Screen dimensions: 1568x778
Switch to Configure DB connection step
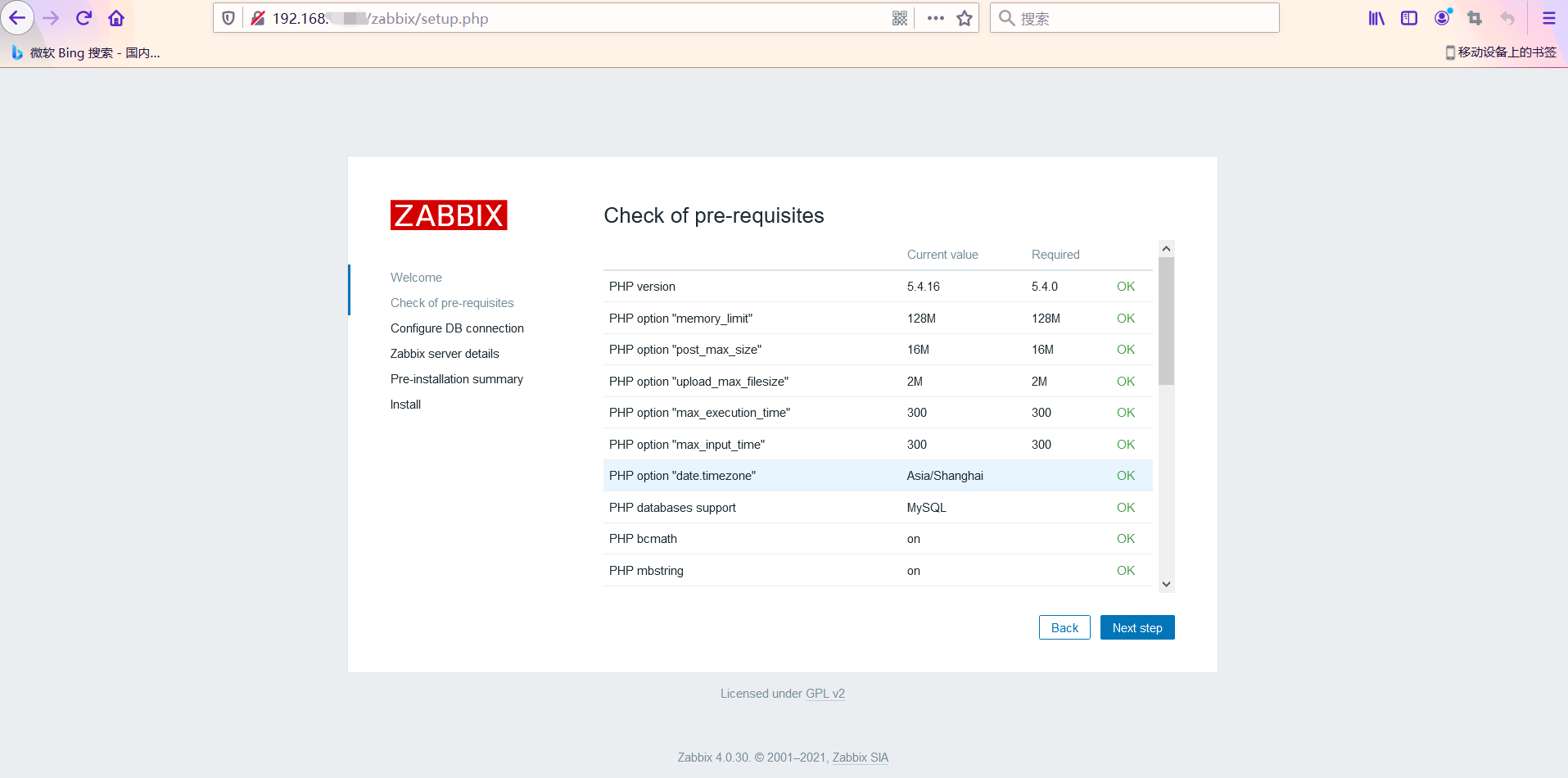(457, 328)
